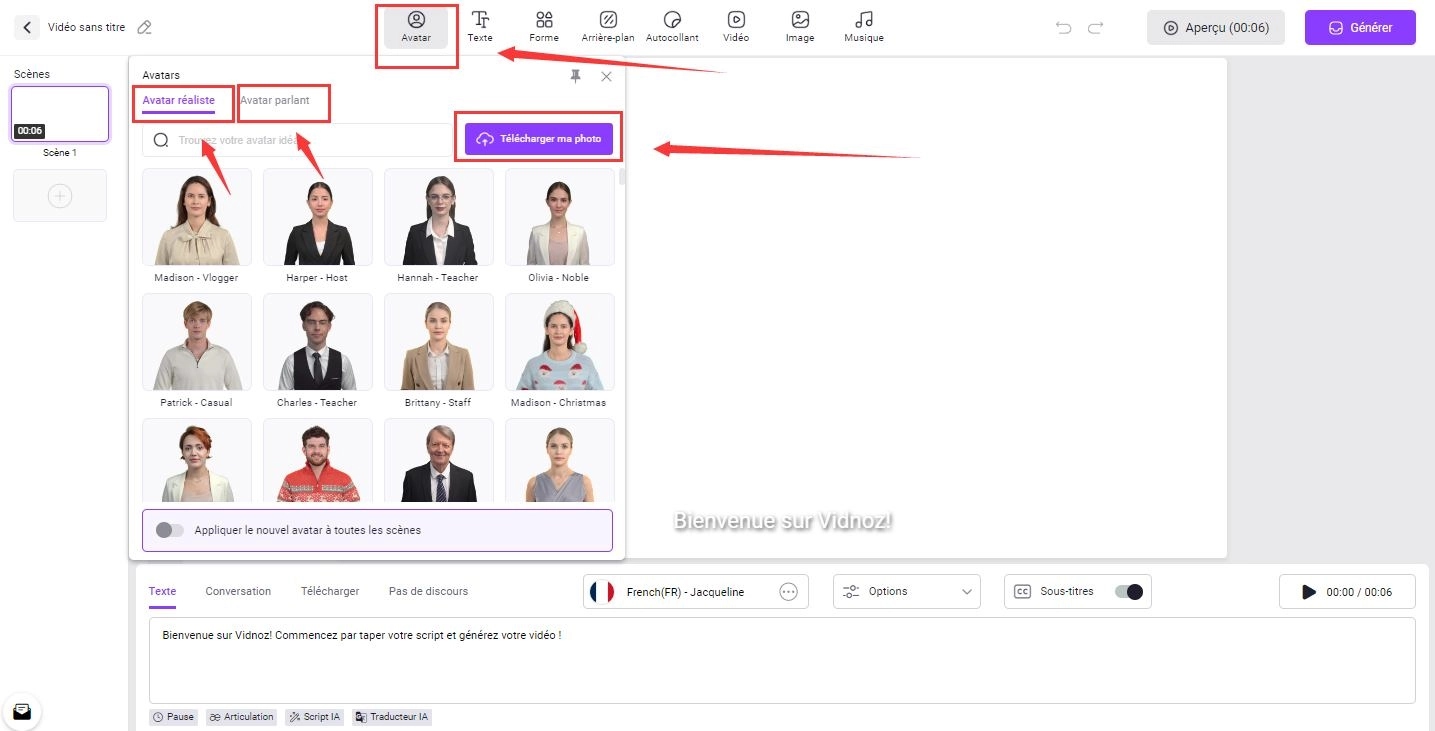
Task: Open the French(FR) - Jacqueline voice selector
Action: (x=696, y=592)
